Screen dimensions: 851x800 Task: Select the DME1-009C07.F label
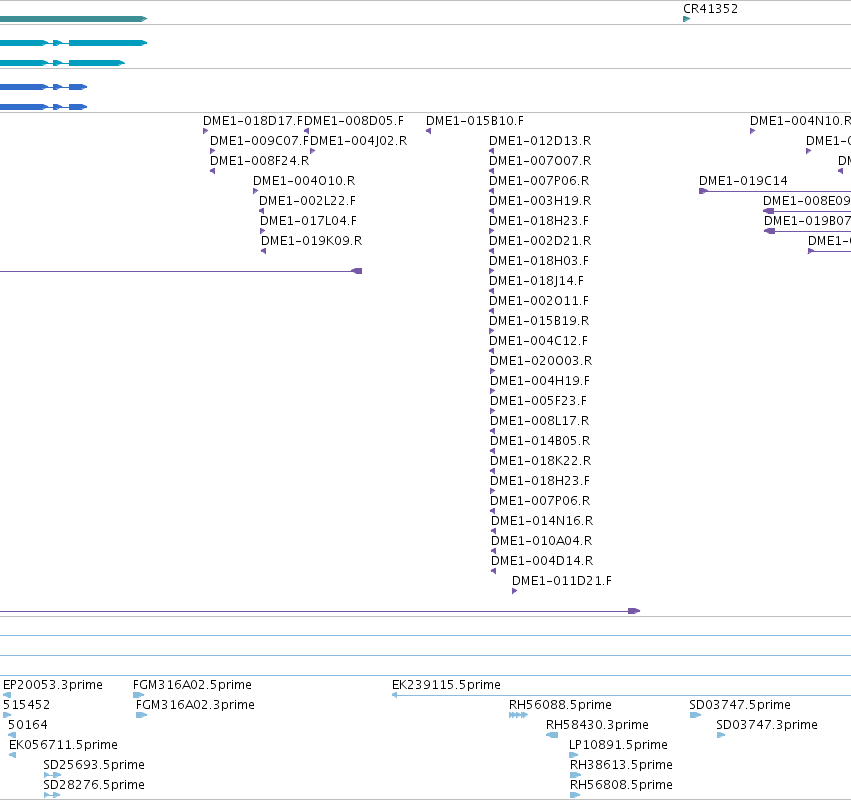pos(259,141)
